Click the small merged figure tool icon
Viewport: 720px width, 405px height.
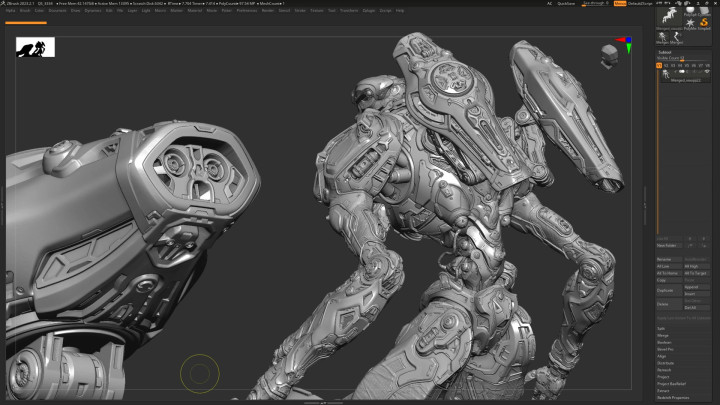tap(664, 37)
